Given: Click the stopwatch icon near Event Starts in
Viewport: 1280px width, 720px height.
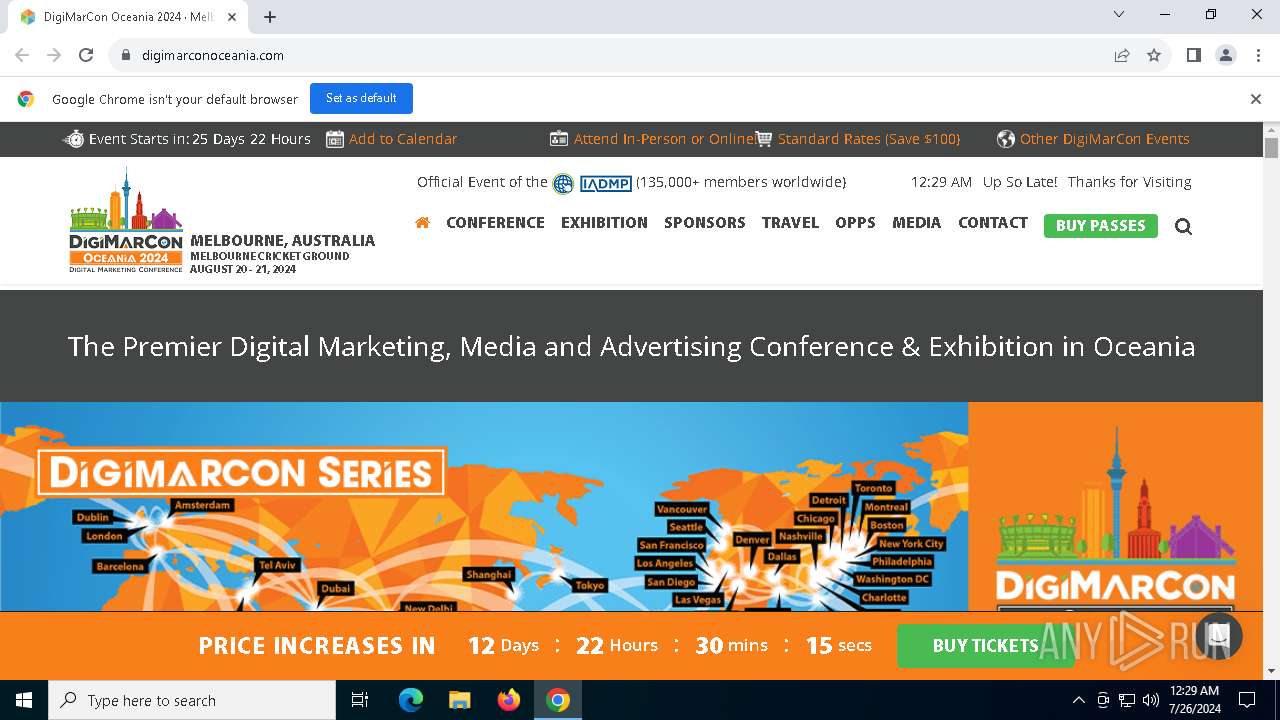Looking at the screenshot, I should [74, 139].
